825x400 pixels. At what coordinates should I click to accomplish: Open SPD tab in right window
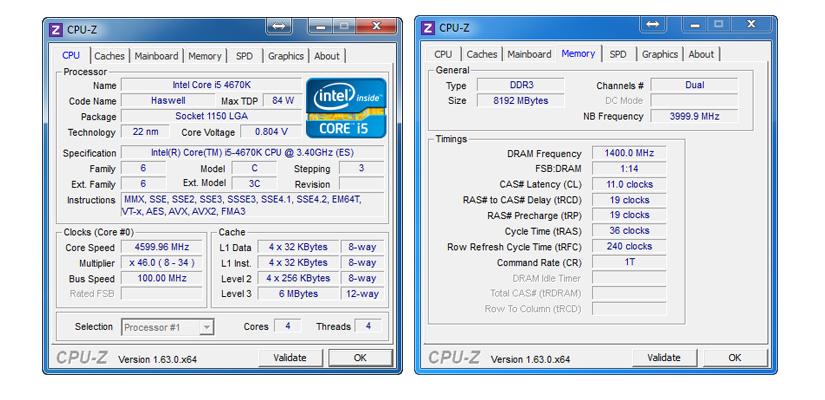(618, 54)
